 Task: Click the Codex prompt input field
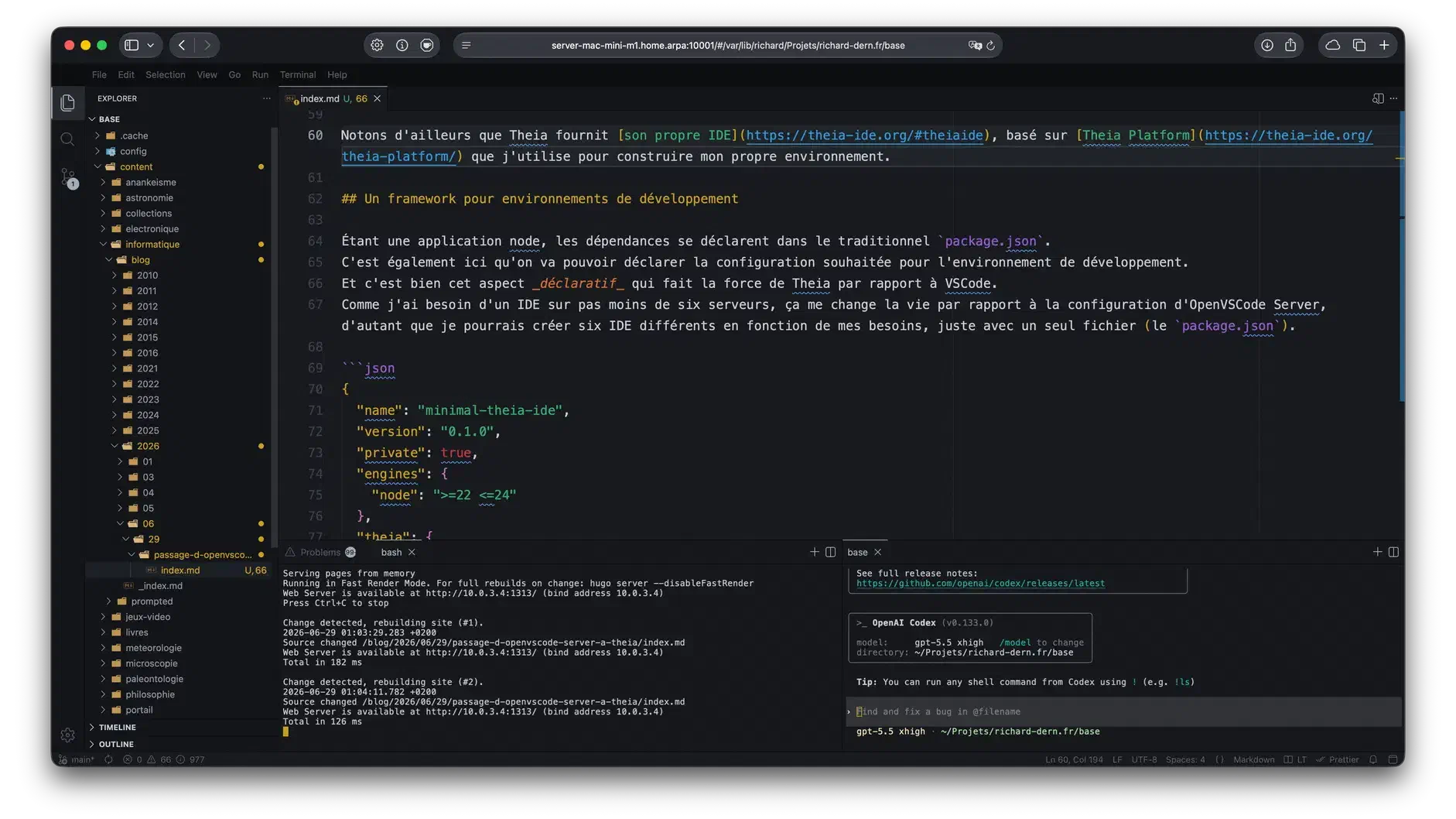coord(1125,711)
